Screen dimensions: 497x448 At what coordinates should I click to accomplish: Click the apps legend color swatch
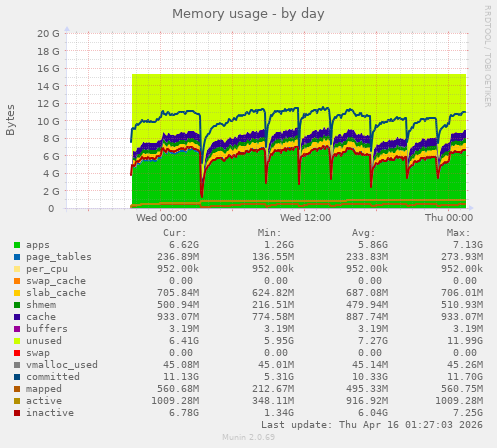(17, 245)
